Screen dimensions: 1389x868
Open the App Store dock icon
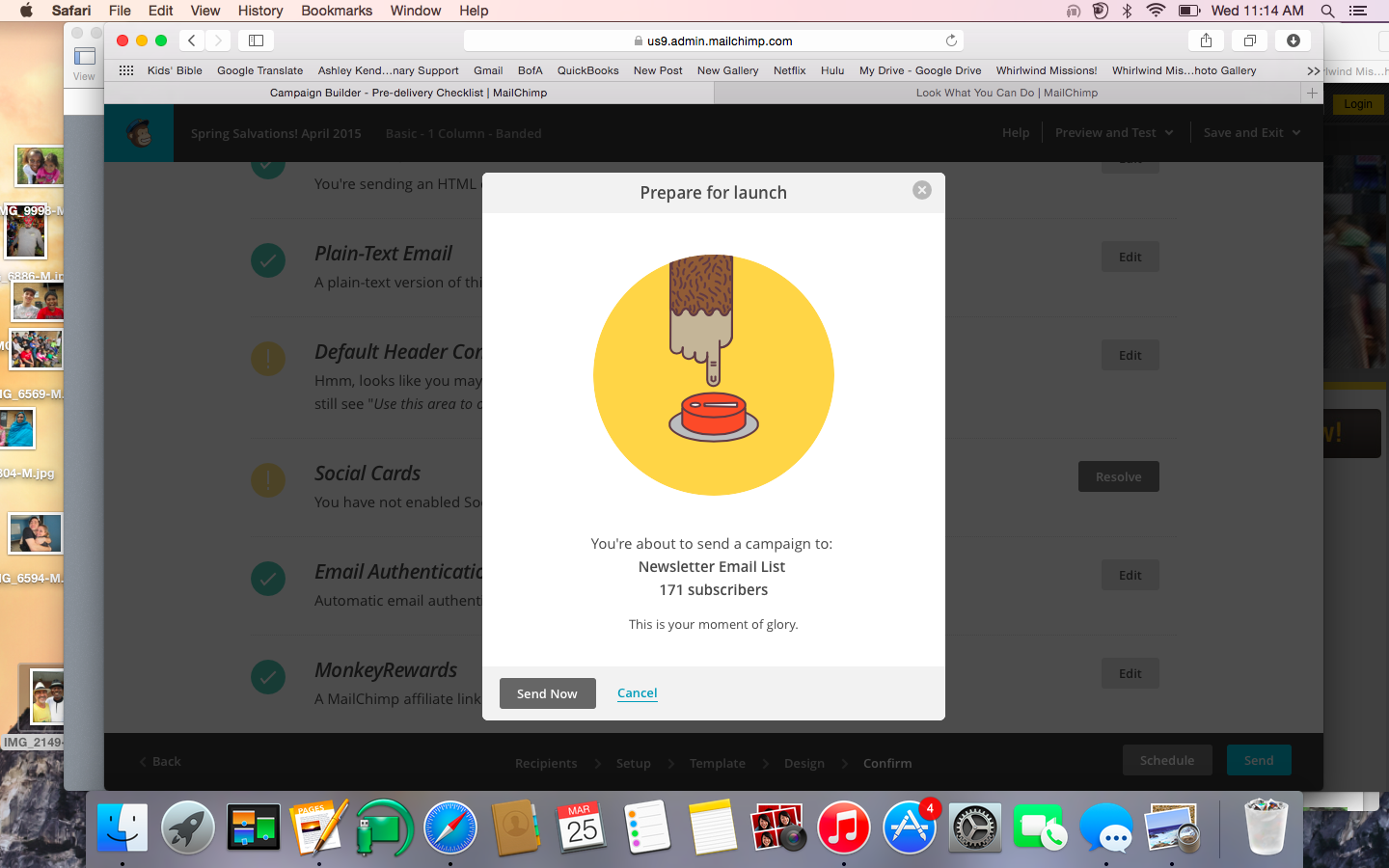tap(909, 828)
